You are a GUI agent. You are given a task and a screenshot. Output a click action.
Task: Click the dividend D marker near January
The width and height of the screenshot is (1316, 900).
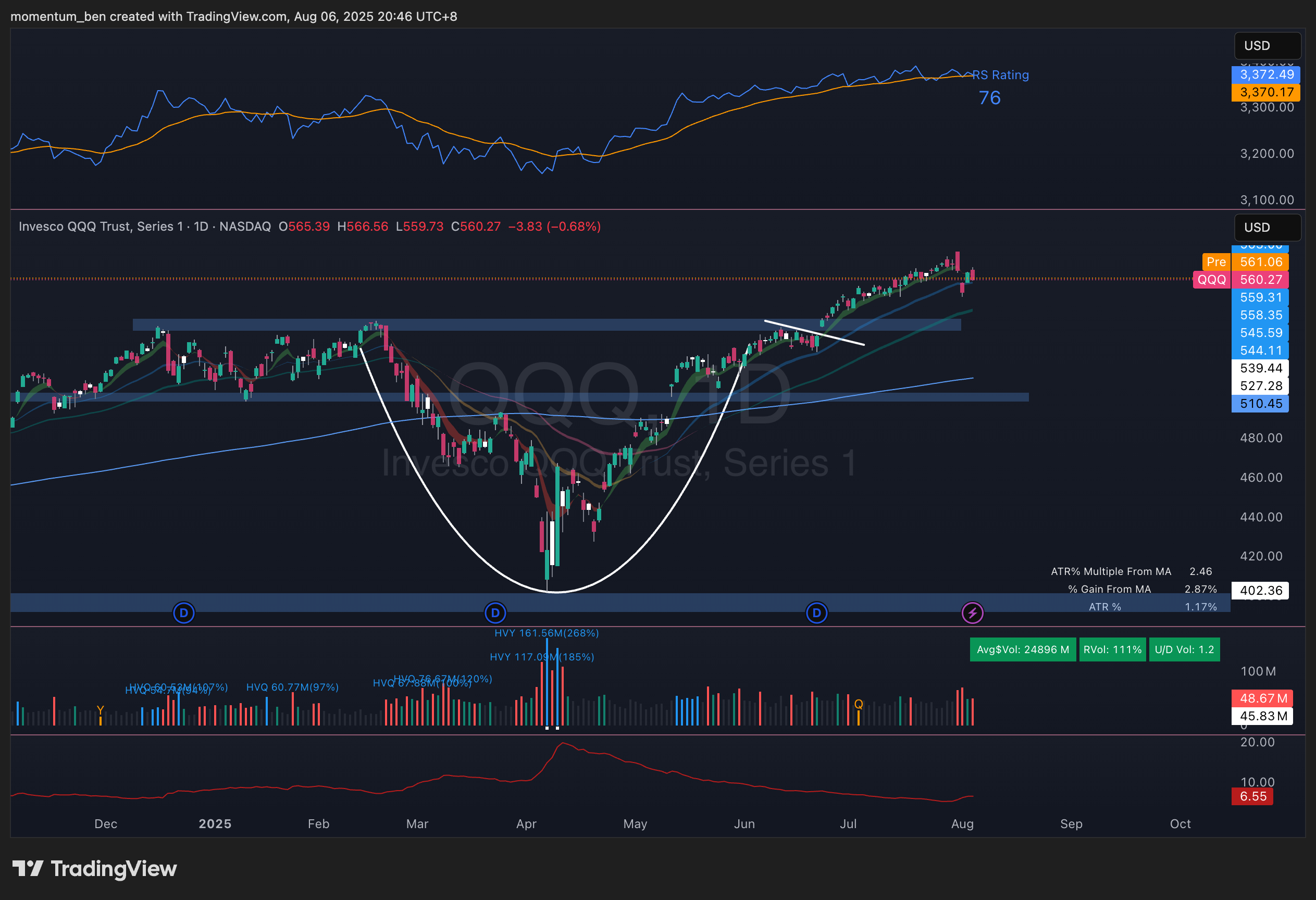[183, 612]
